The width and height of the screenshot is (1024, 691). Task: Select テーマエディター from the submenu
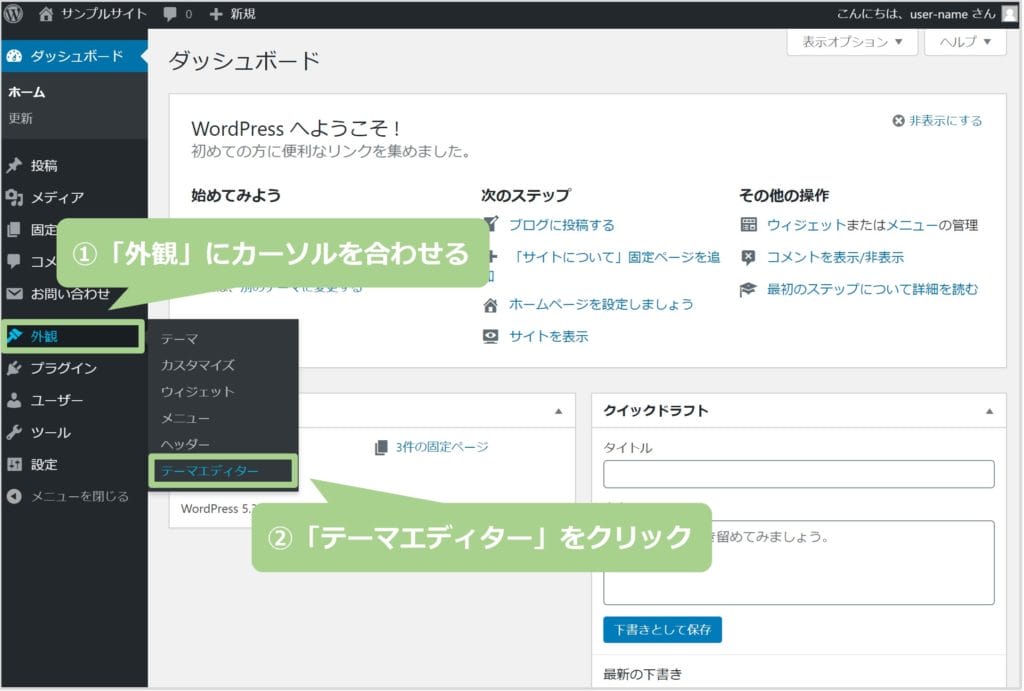pyautogui.click(x=209, y=471)
